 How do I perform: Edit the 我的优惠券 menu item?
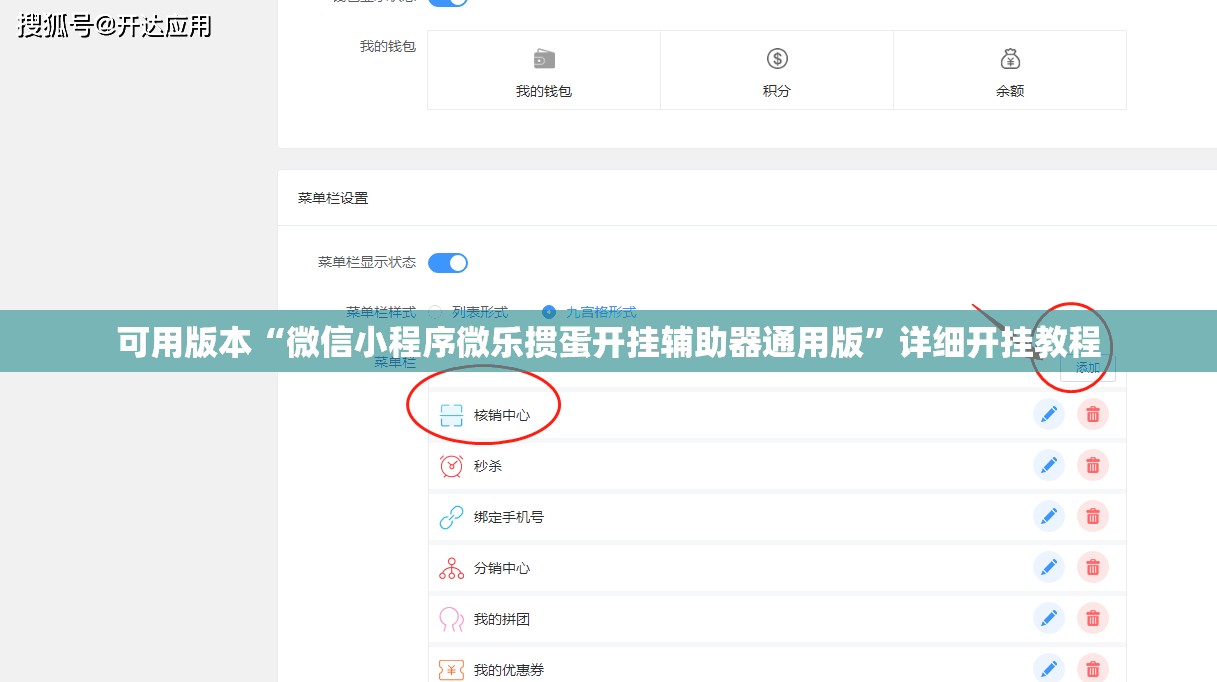coord(1049,668)
